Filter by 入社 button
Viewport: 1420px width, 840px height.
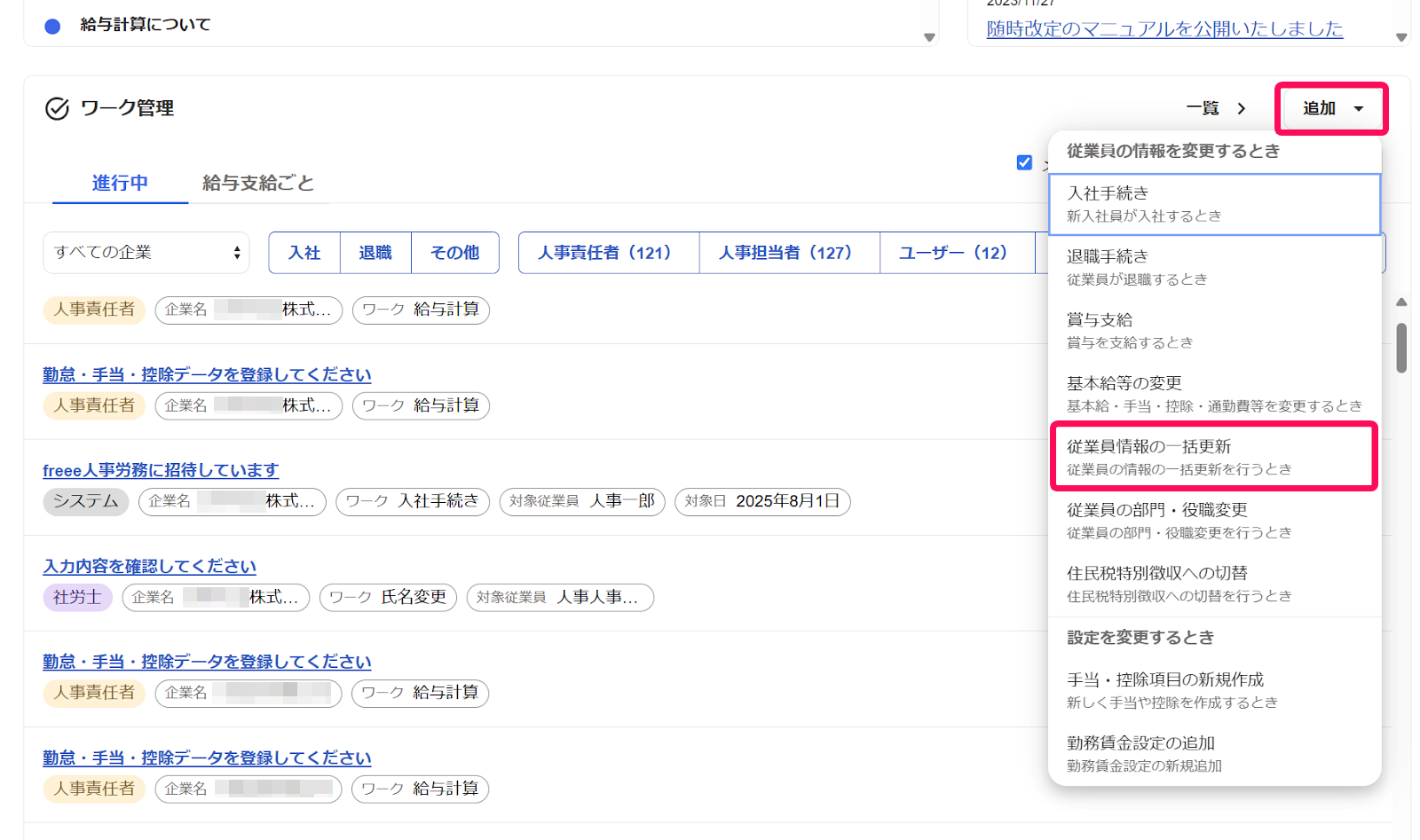coord(304,253)
